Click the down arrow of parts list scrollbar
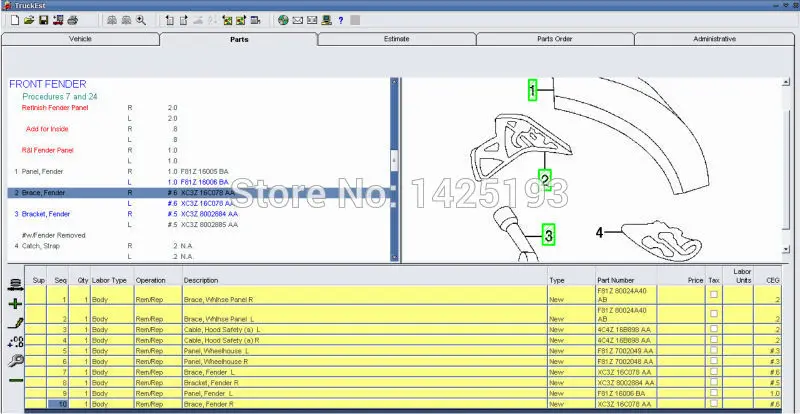The width and height of the screenshot is (800, 414). (394, 258)
